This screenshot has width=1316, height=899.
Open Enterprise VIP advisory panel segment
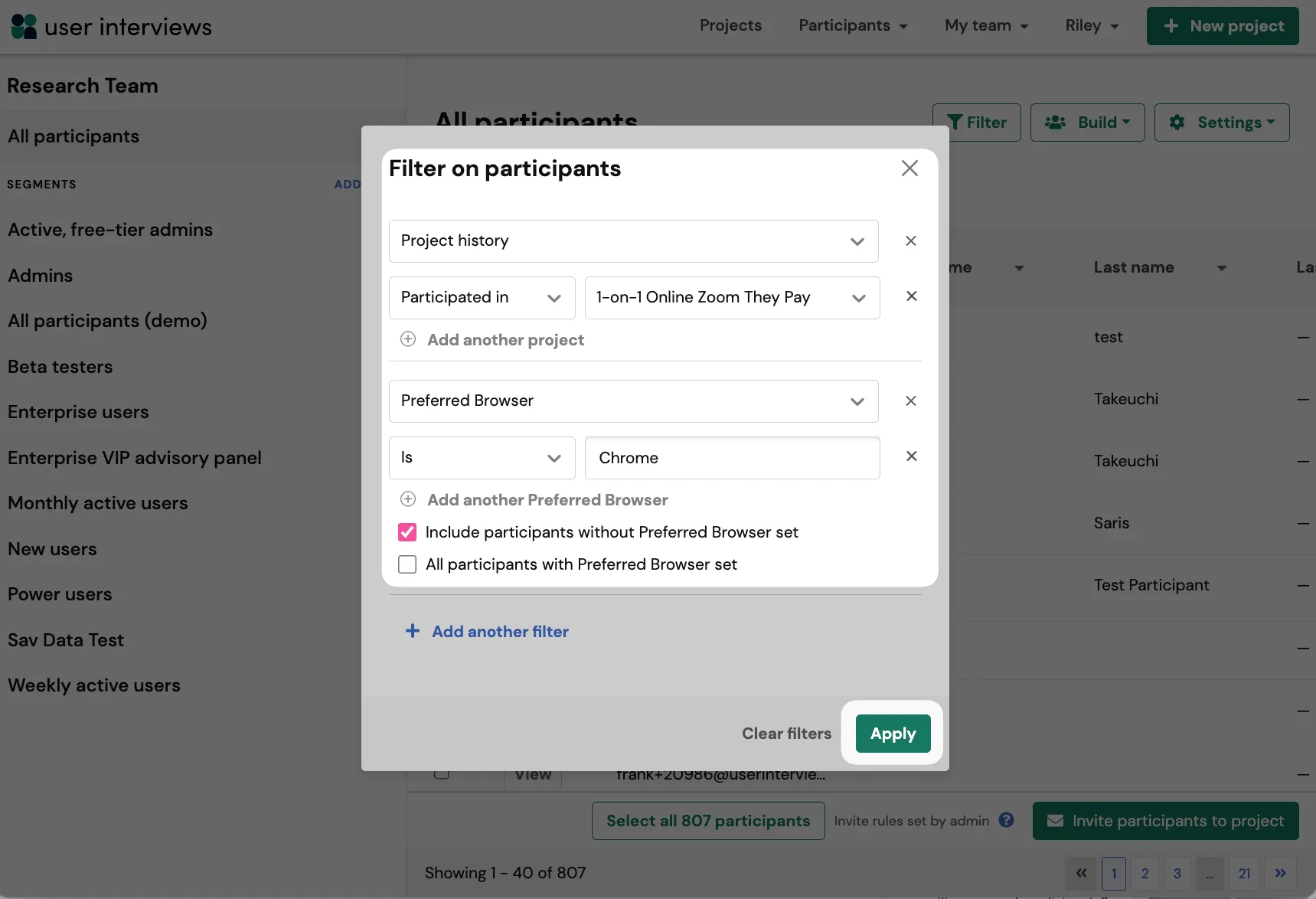pos(135,458)
